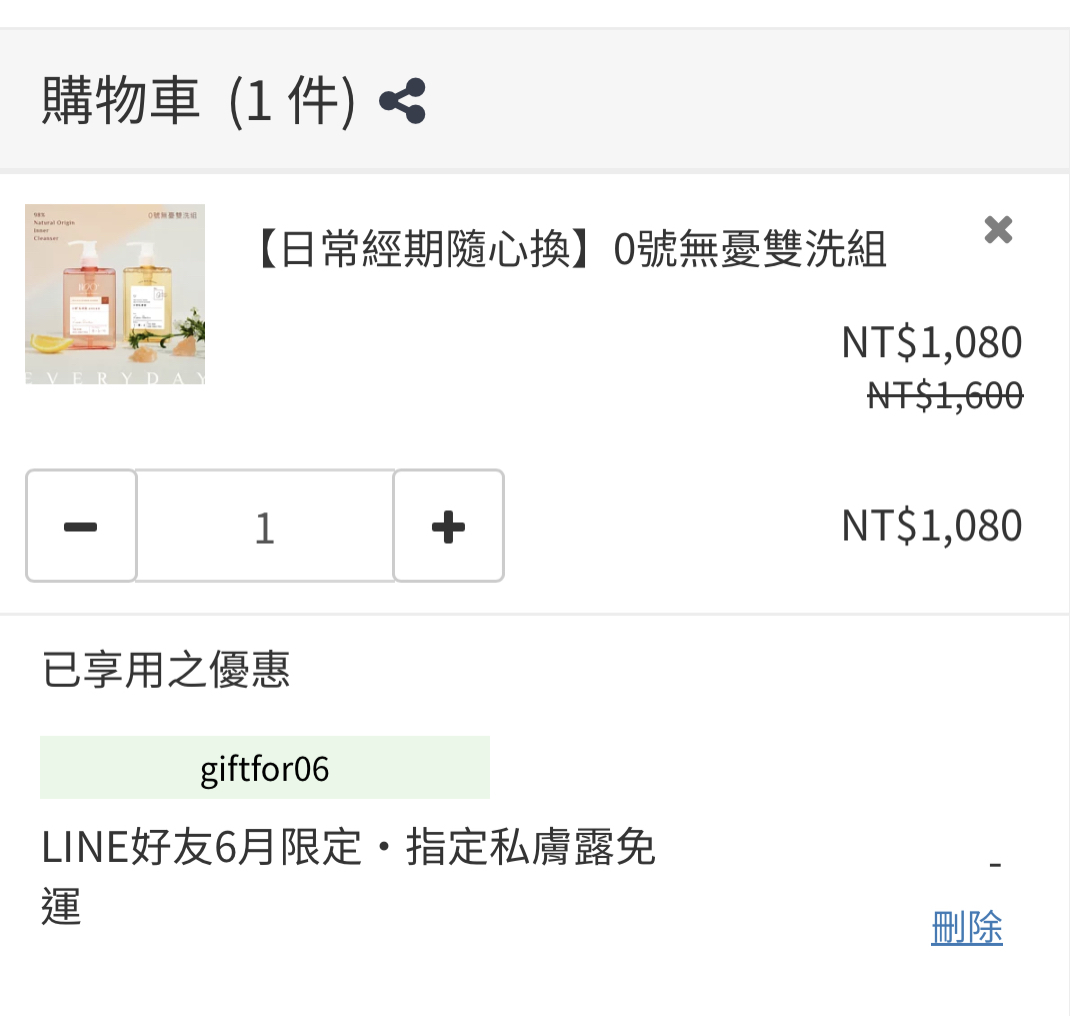Click the share cart icon
Image resolution: width=1070 pixels, height=1016 pixels.
[x=403, y=101]
